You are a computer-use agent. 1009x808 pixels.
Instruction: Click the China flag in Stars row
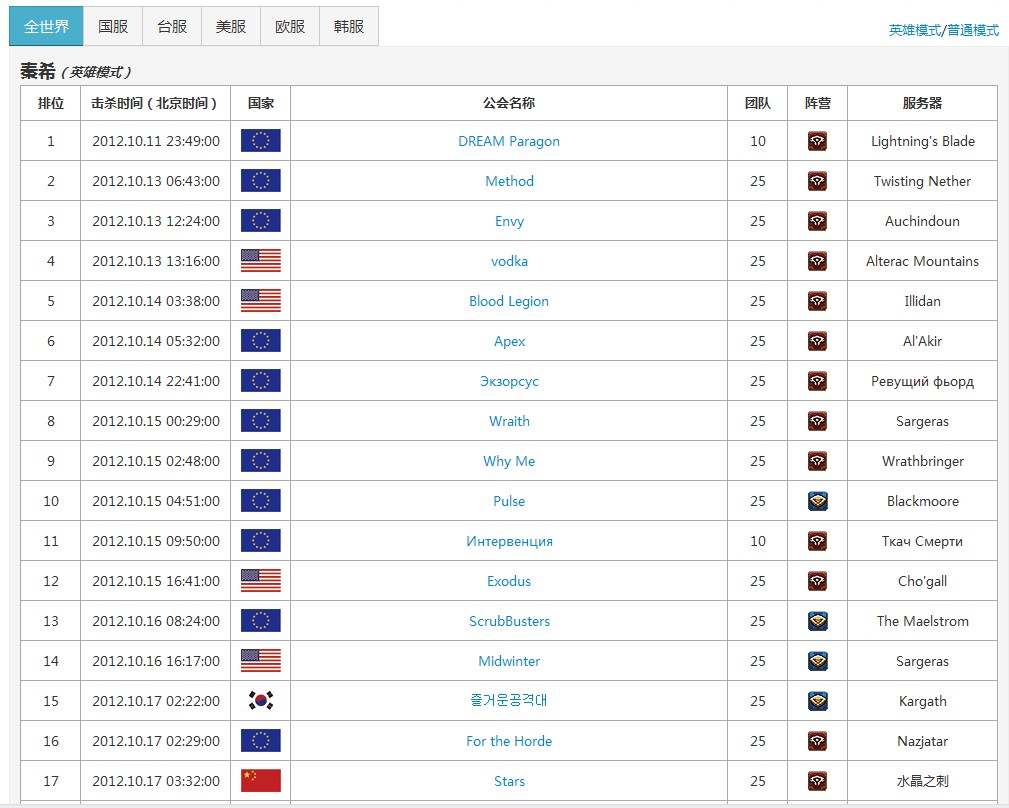(x=260, y=781)
